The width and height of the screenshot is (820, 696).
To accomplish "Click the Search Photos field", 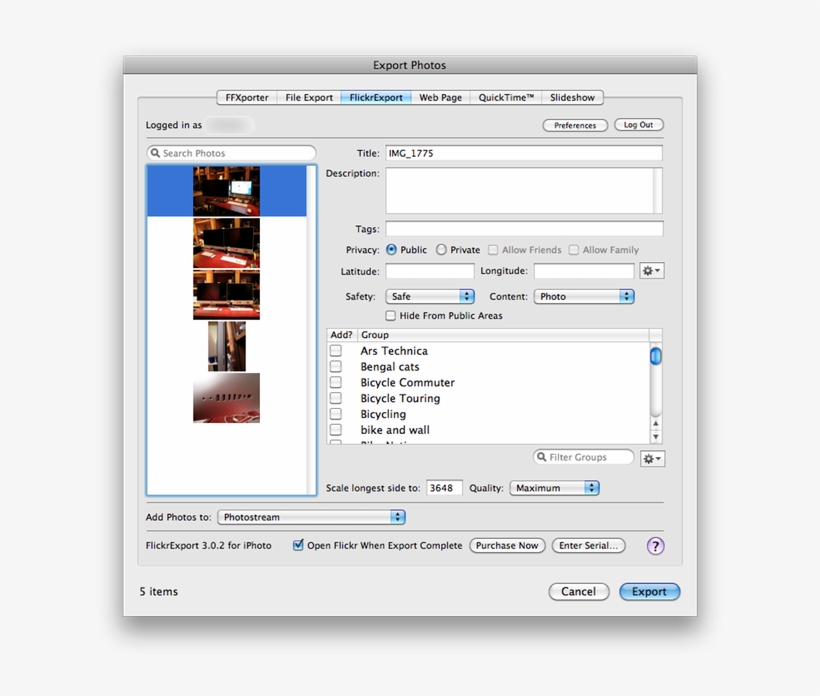I will pos(231,153).
